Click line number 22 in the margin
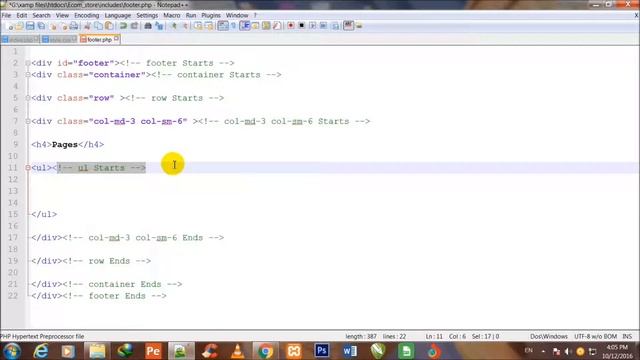Screen dimensions: 640x360 click(x=13, y=296)
